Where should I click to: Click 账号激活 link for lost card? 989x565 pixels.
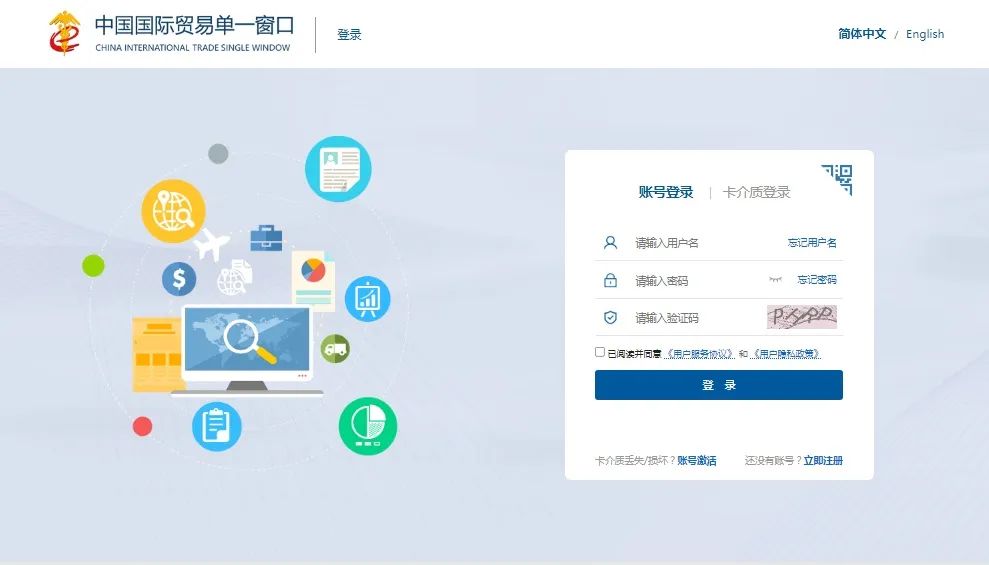pos(697,461)
